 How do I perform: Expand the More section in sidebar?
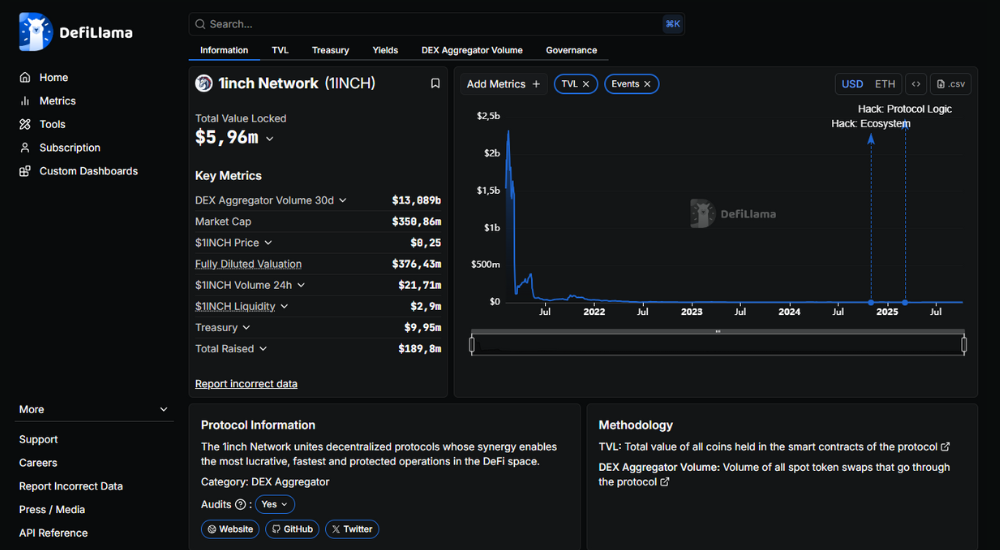pos(163,409)
